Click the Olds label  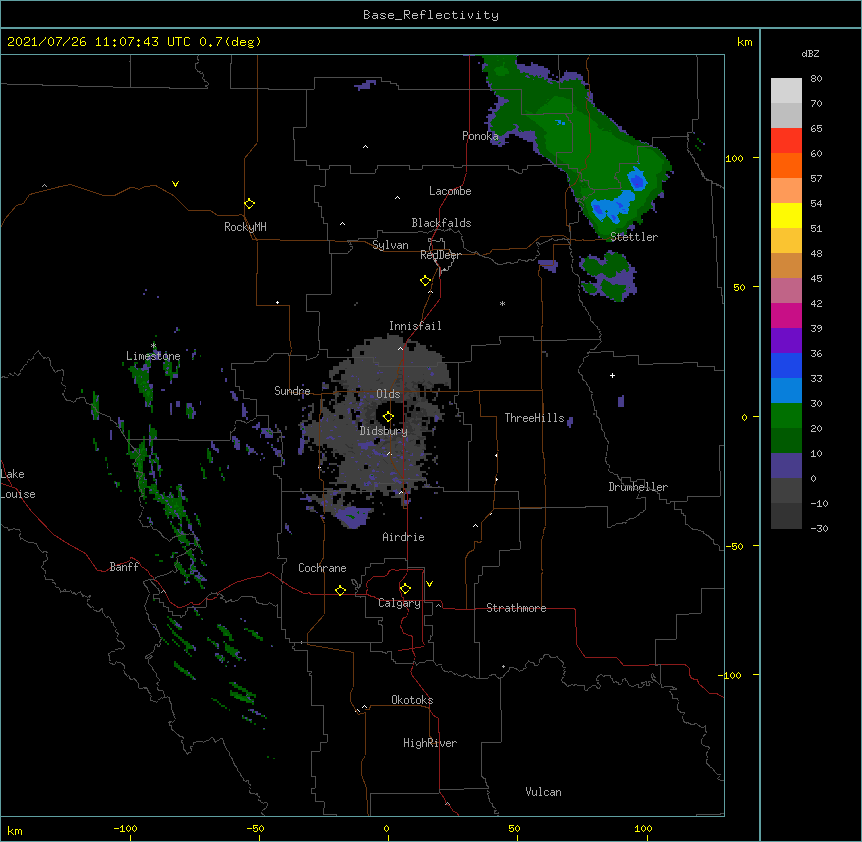click(388, 394)
